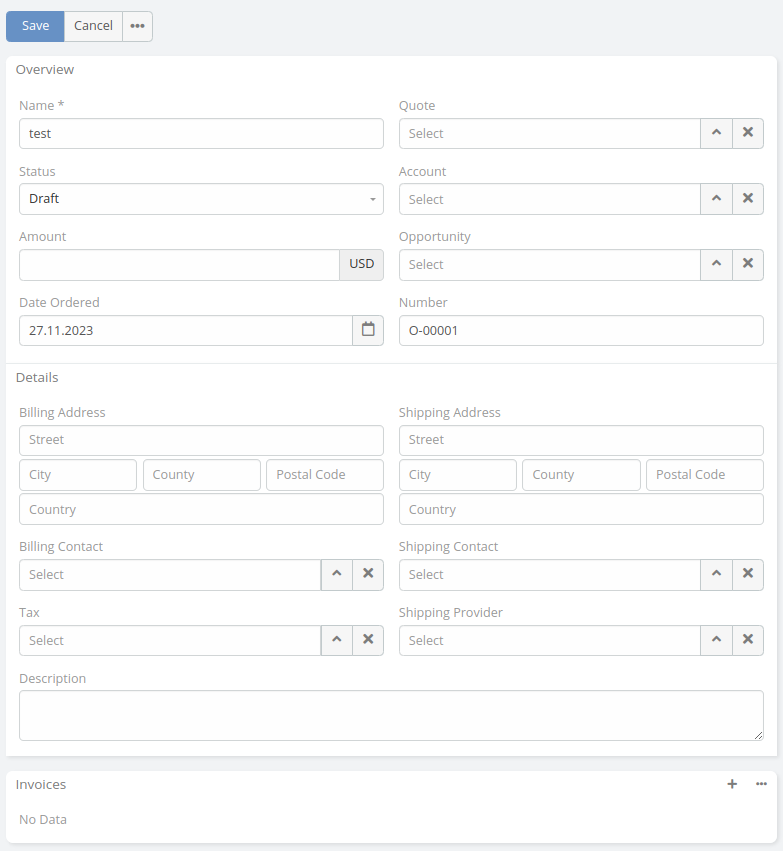783x851 pixels.
Task: Add a new invoice with plus icon
Action: [x=732, y=785]
